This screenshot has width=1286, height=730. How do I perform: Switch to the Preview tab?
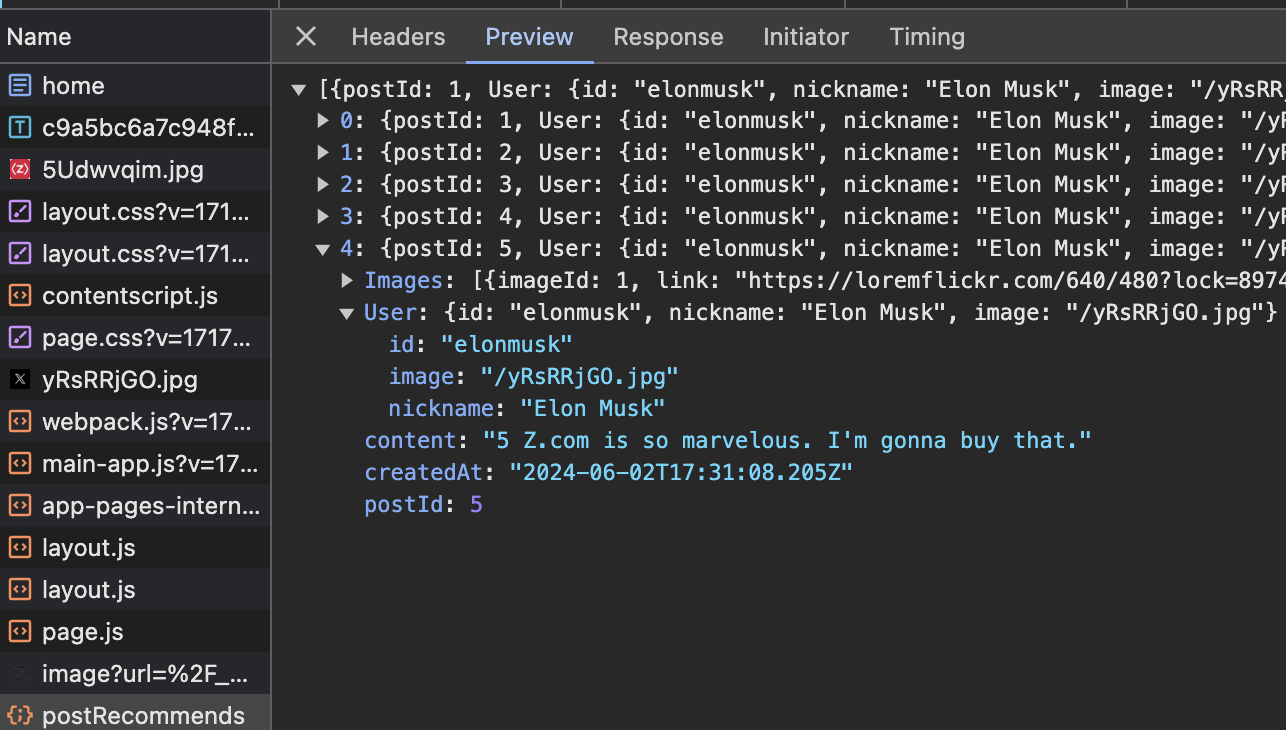point(529,37)
